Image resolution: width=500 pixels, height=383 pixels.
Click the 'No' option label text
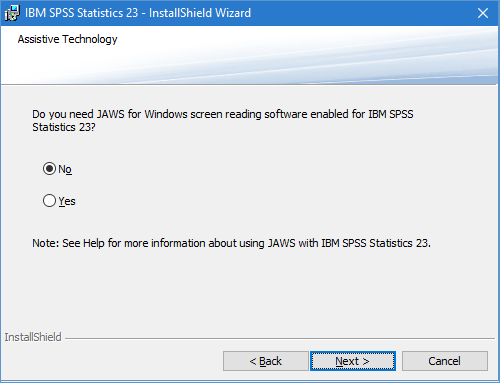65,169
